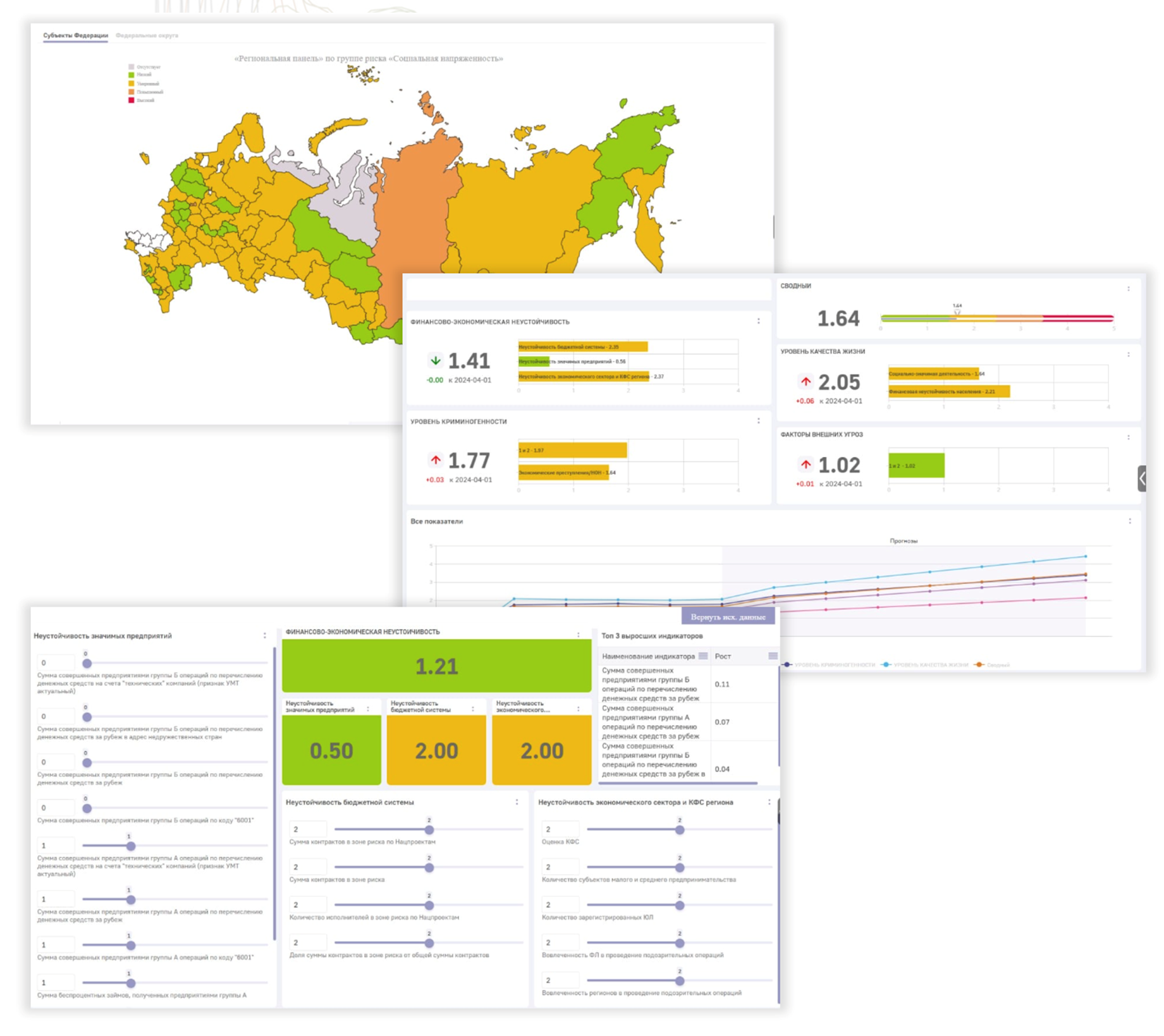Open column menu icon for Рост column
This screenshot has width=1164, height=1036.
(x=772, y=656)
